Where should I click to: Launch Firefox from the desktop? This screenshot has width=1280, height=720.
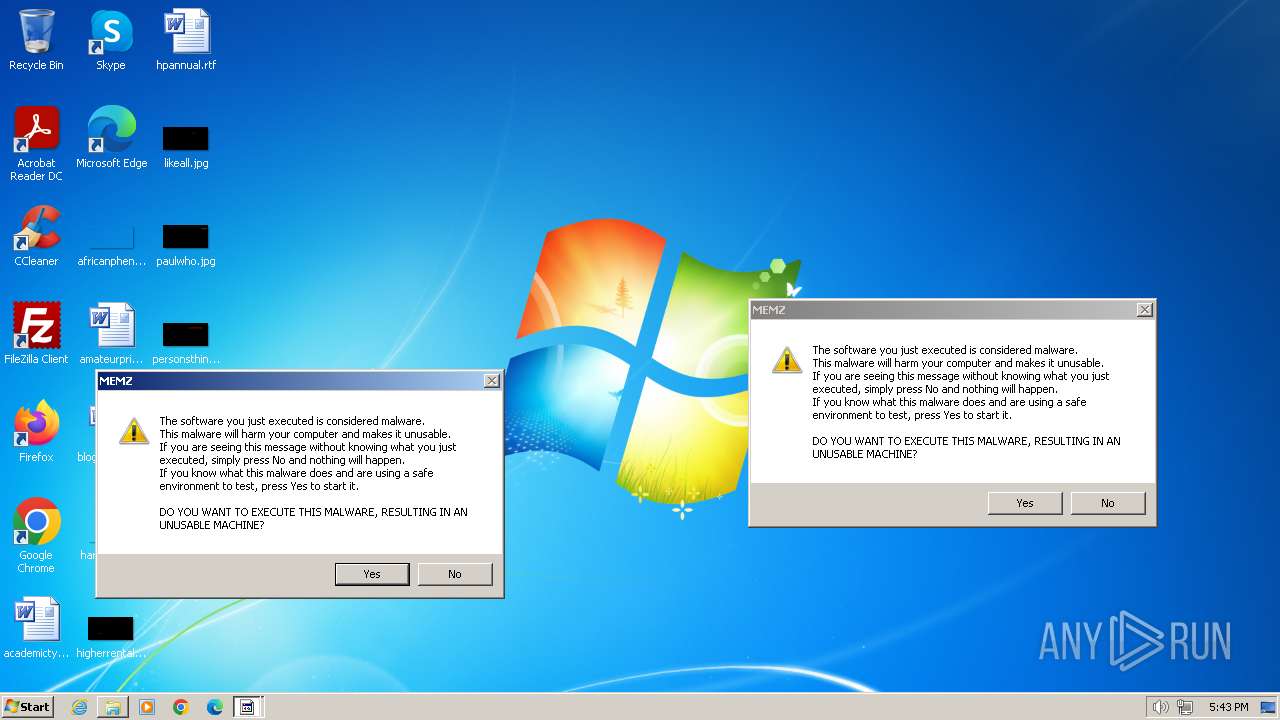(x=36, y=431)
